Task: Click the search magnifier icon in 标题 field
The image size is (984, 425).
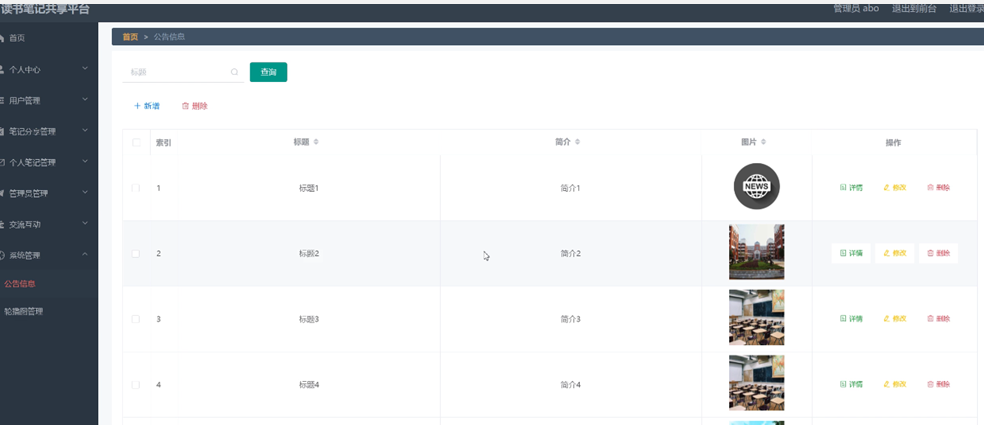Action: (x=235, y=72)
